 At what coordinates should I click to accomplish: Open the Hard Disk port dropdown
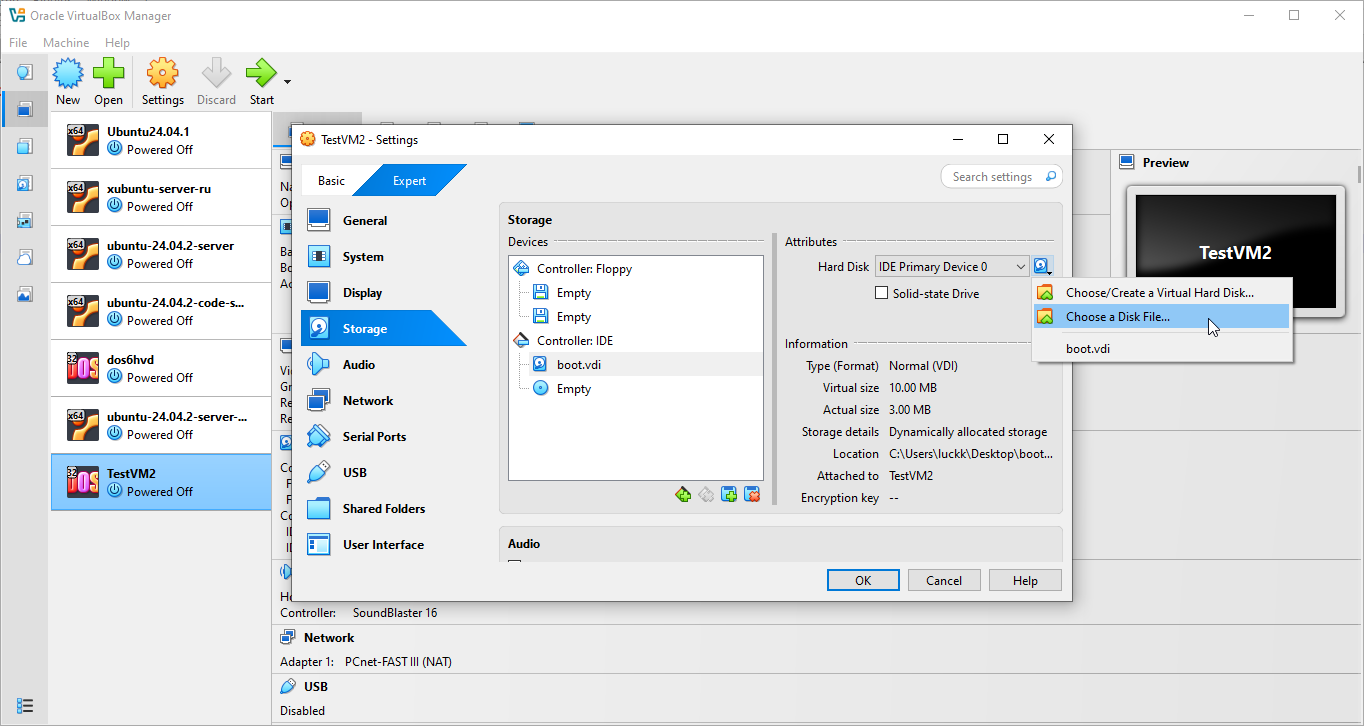(x=950, y=265)
